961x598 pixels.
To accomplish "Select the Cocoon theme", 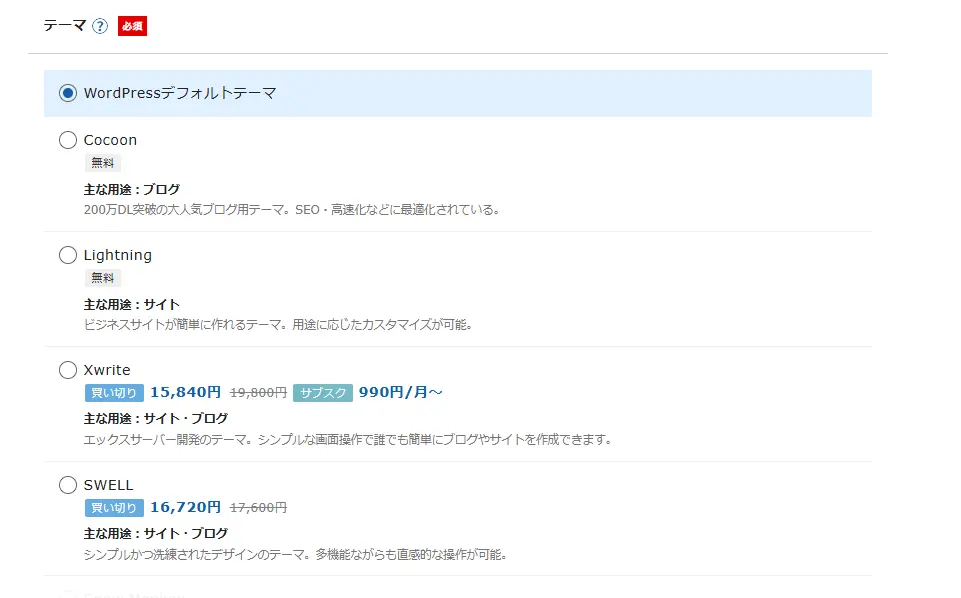I will [x=67, y=140].
